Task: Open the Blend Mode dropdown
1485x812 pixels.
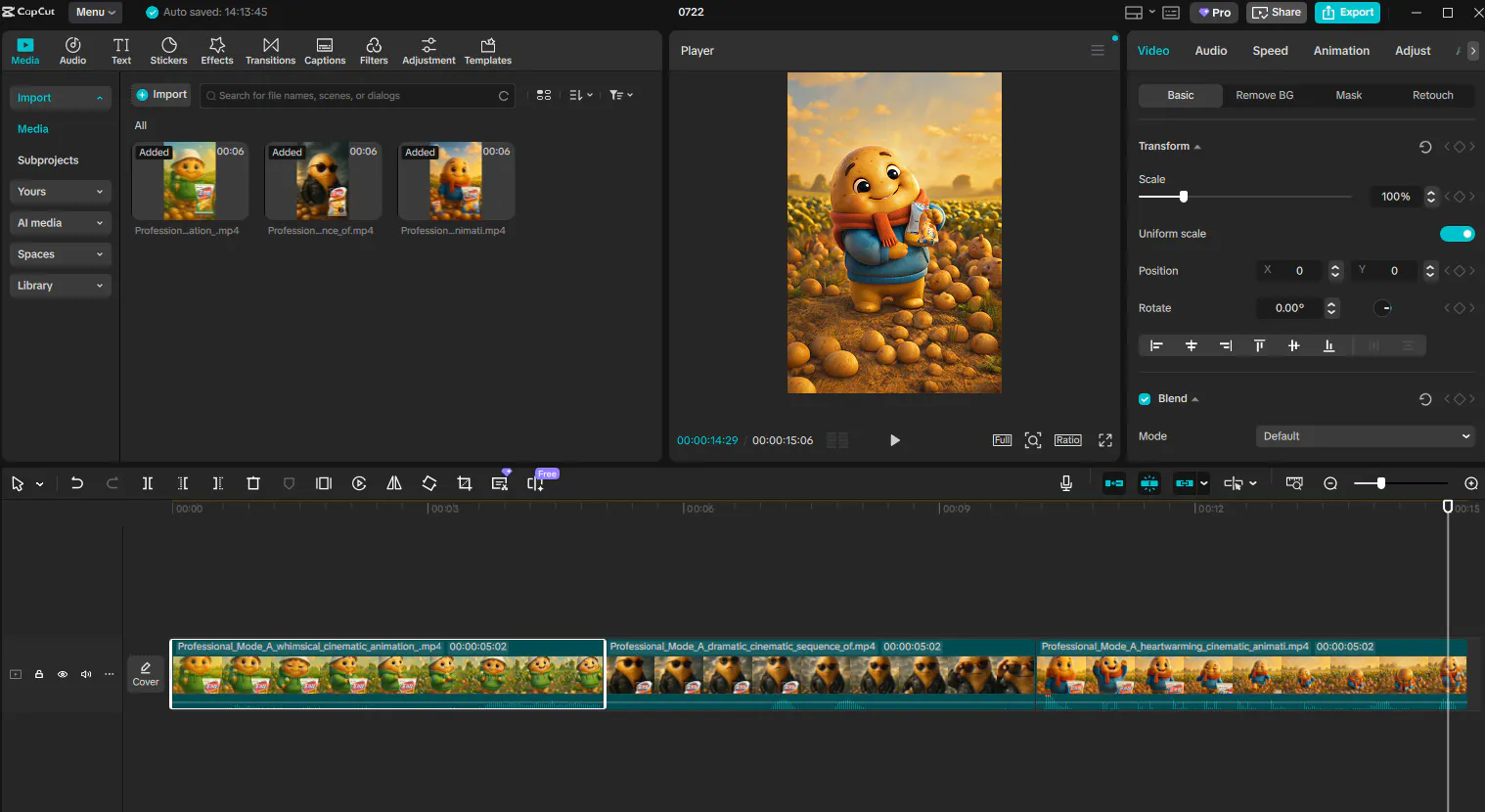Action: click(x=1365, y=436)
